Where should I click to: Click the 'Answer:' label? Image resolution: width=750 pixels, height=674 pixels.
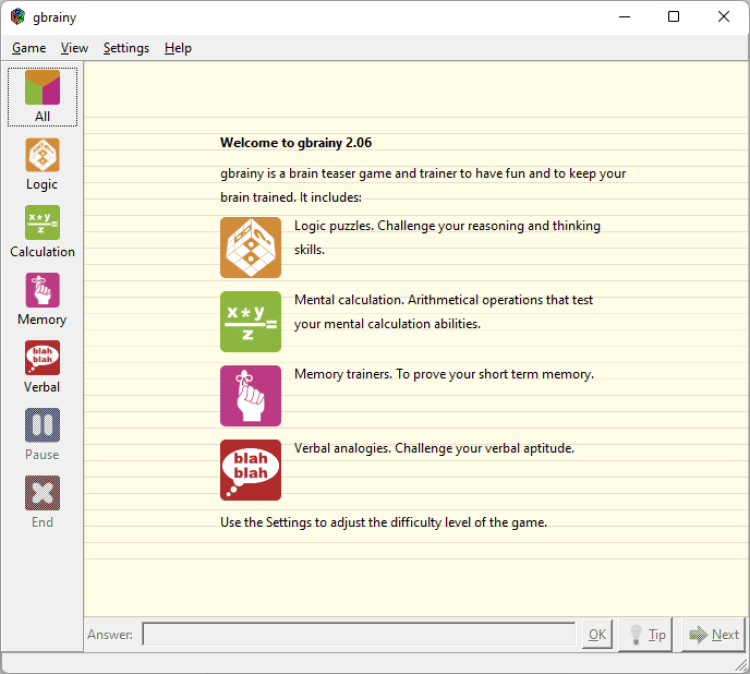(110, 634)
